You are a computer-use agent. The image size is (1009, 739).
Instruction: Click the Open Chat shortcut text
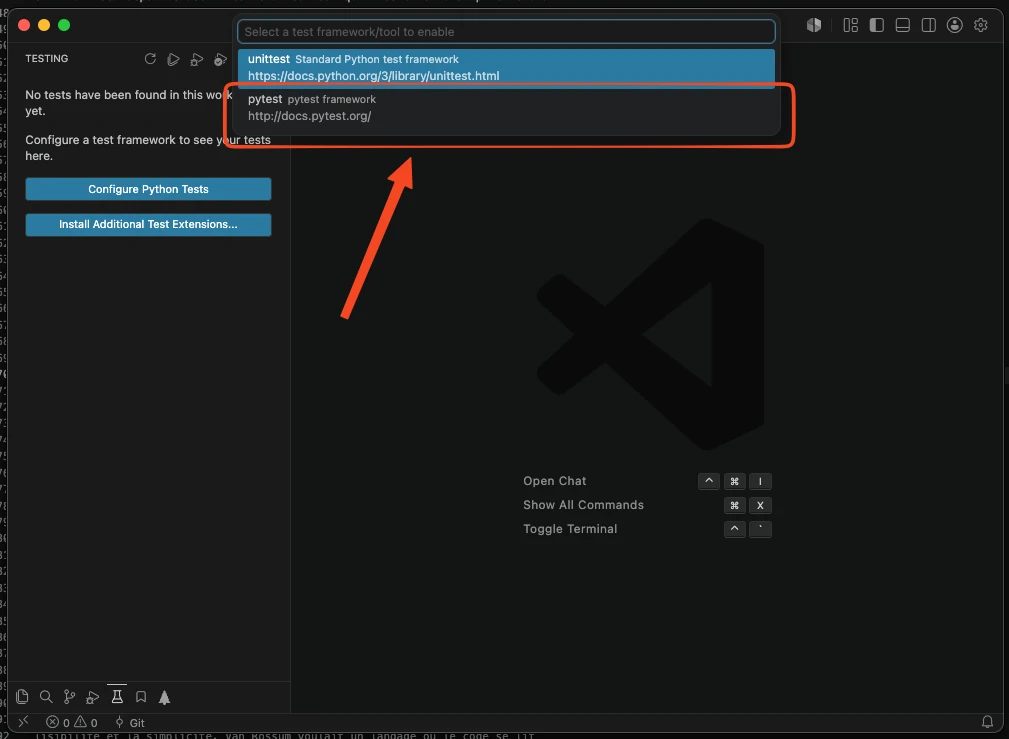point(555,481)
